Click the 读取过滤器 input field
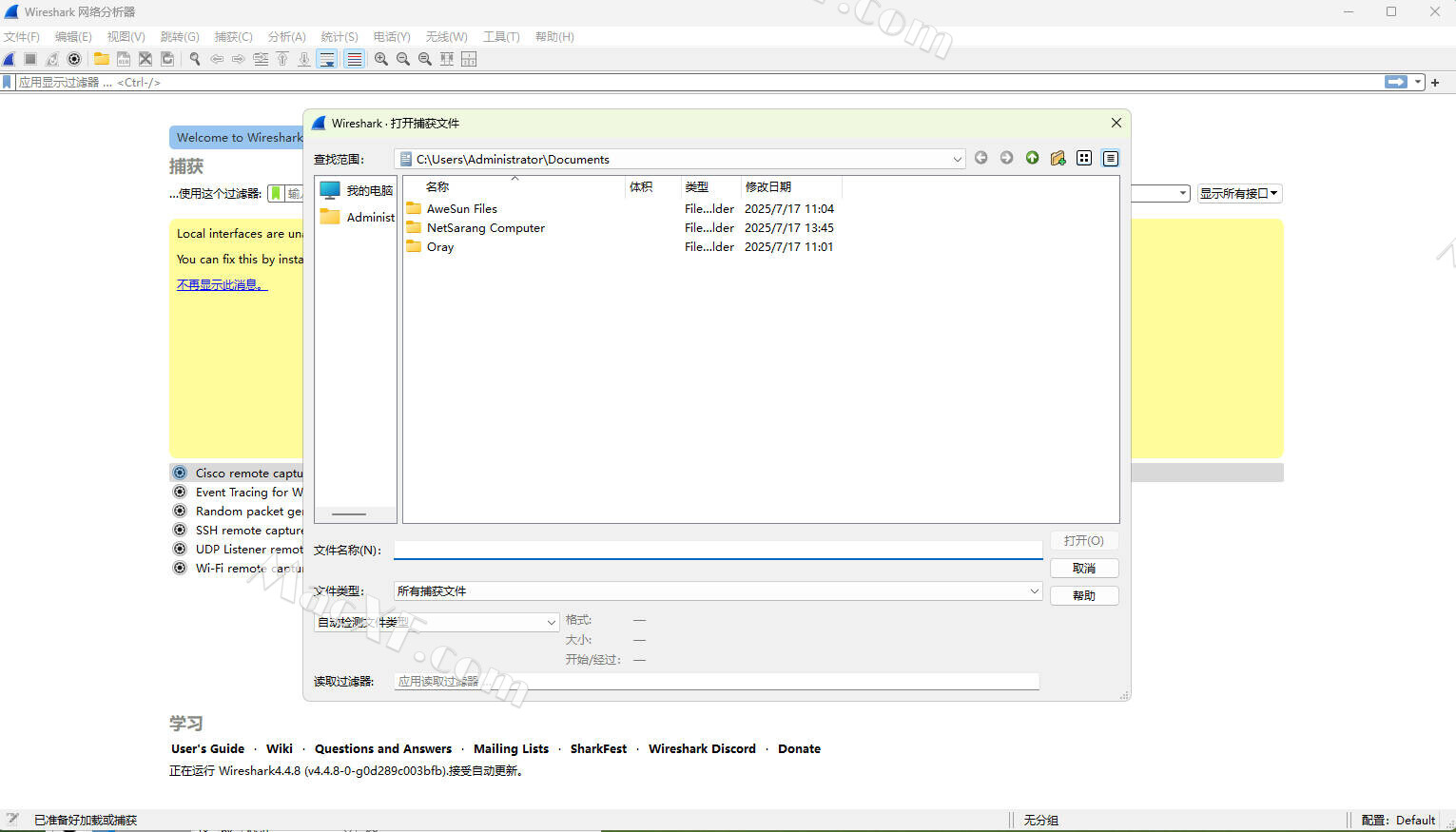 (x=716, y=681)
